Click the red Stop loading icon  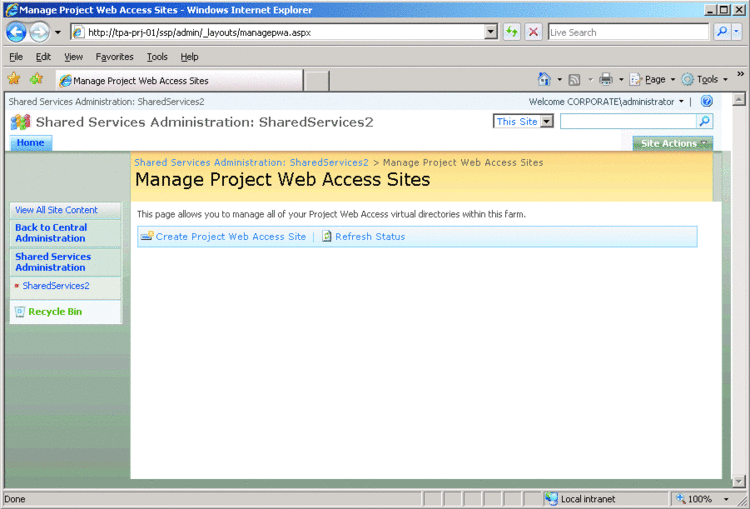click(533, 33)
